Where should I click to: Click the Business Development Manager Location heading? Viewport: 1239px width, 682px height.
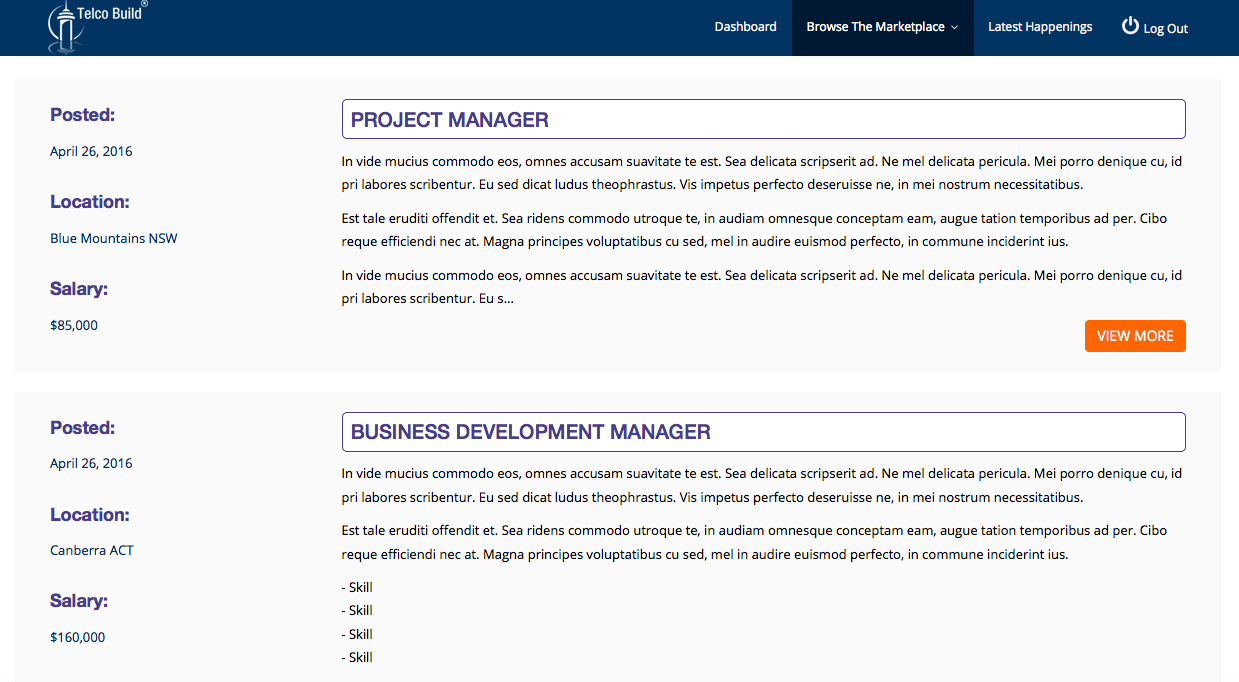point(90,515)
